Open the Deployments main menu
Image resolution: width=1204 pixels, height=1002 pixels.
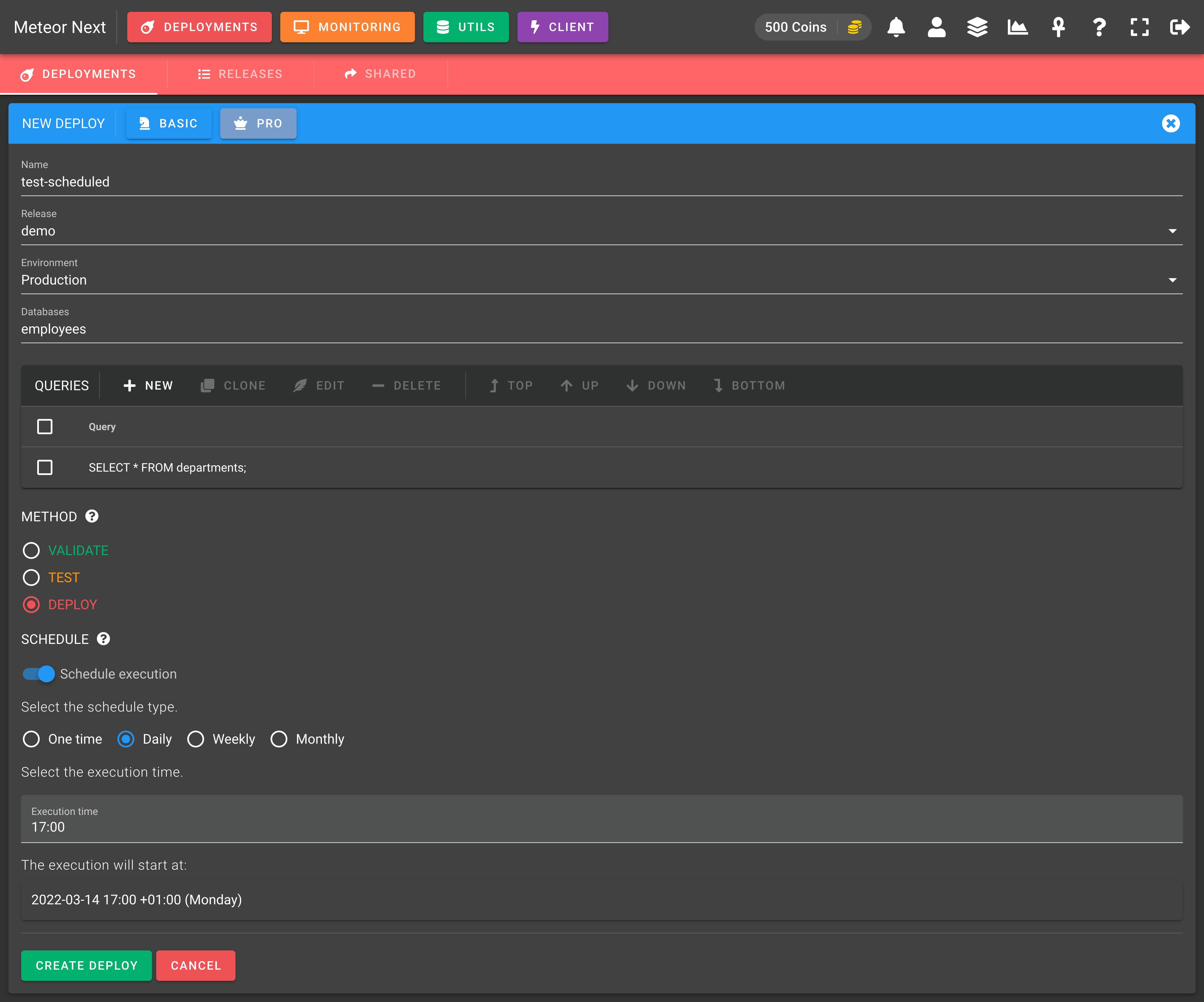[200, 27]
